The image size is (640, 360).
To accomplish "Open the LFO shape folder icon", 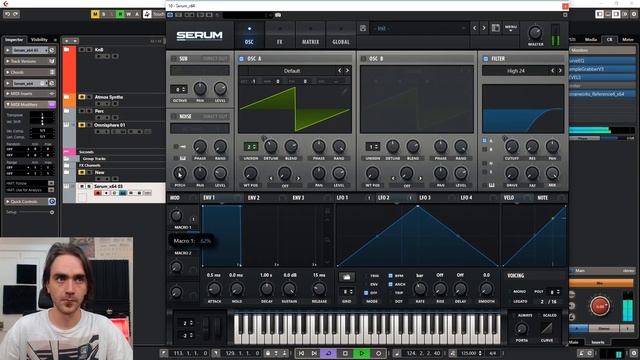I will (347, 277).
